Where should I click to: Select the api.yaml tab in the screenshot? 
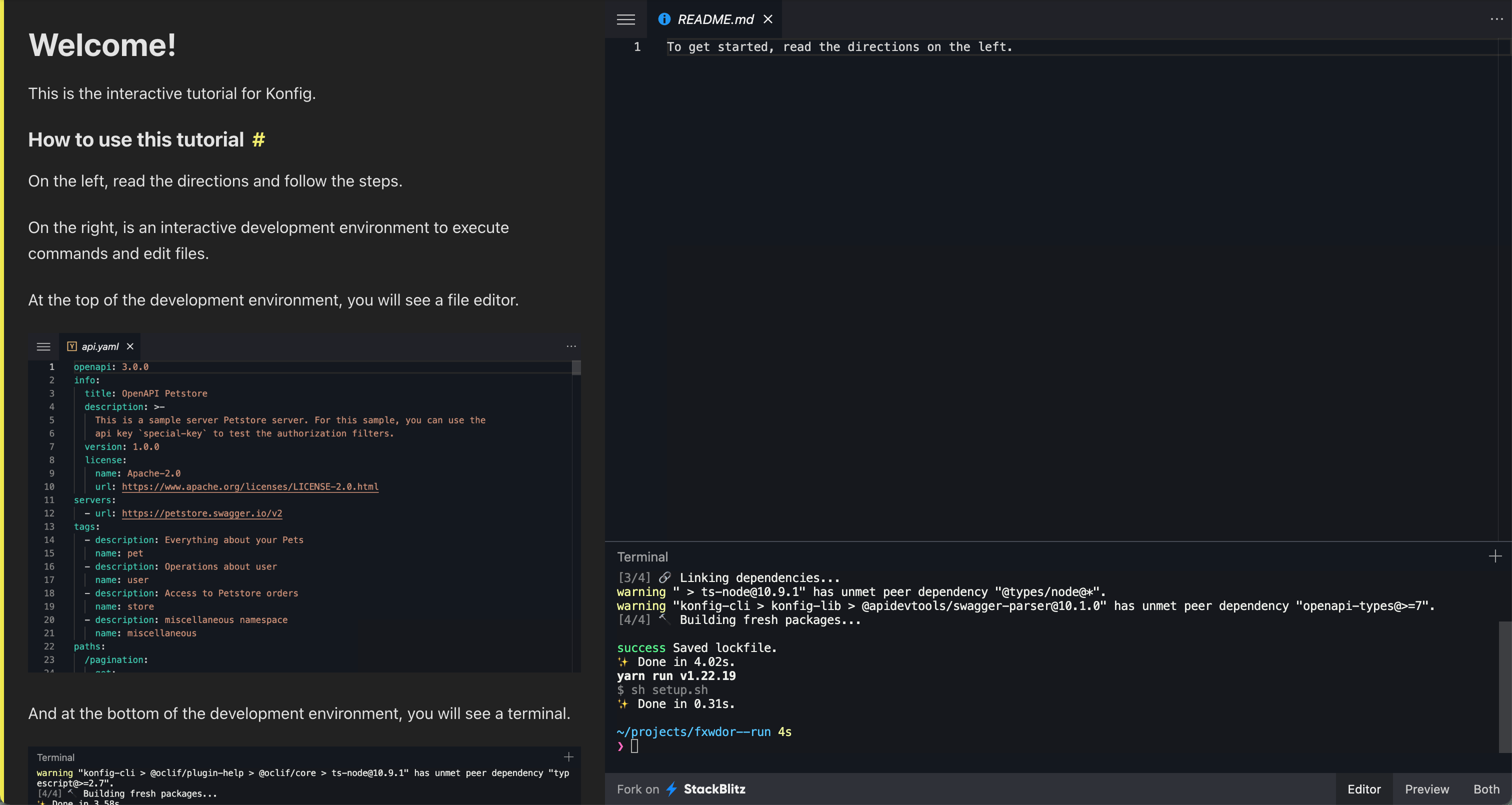tap(100, 346)
